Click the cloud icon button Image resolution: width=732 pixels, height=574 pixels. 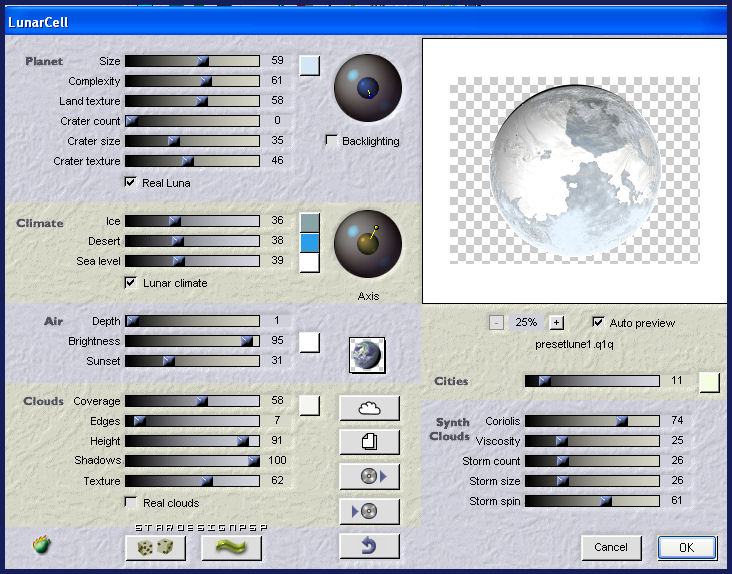coord(369,408)
